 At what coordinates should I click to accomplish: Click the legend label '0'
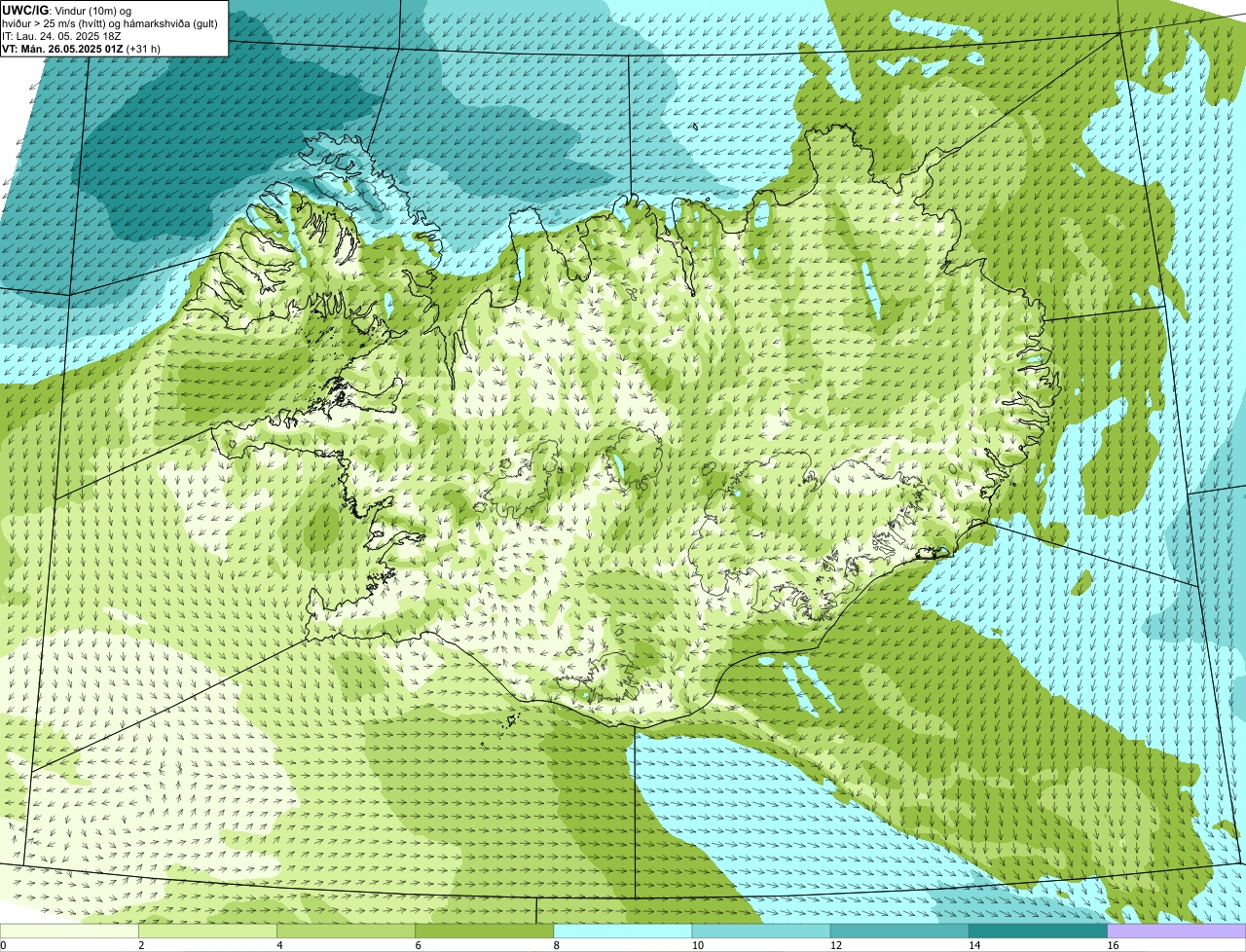pos(3,945)
